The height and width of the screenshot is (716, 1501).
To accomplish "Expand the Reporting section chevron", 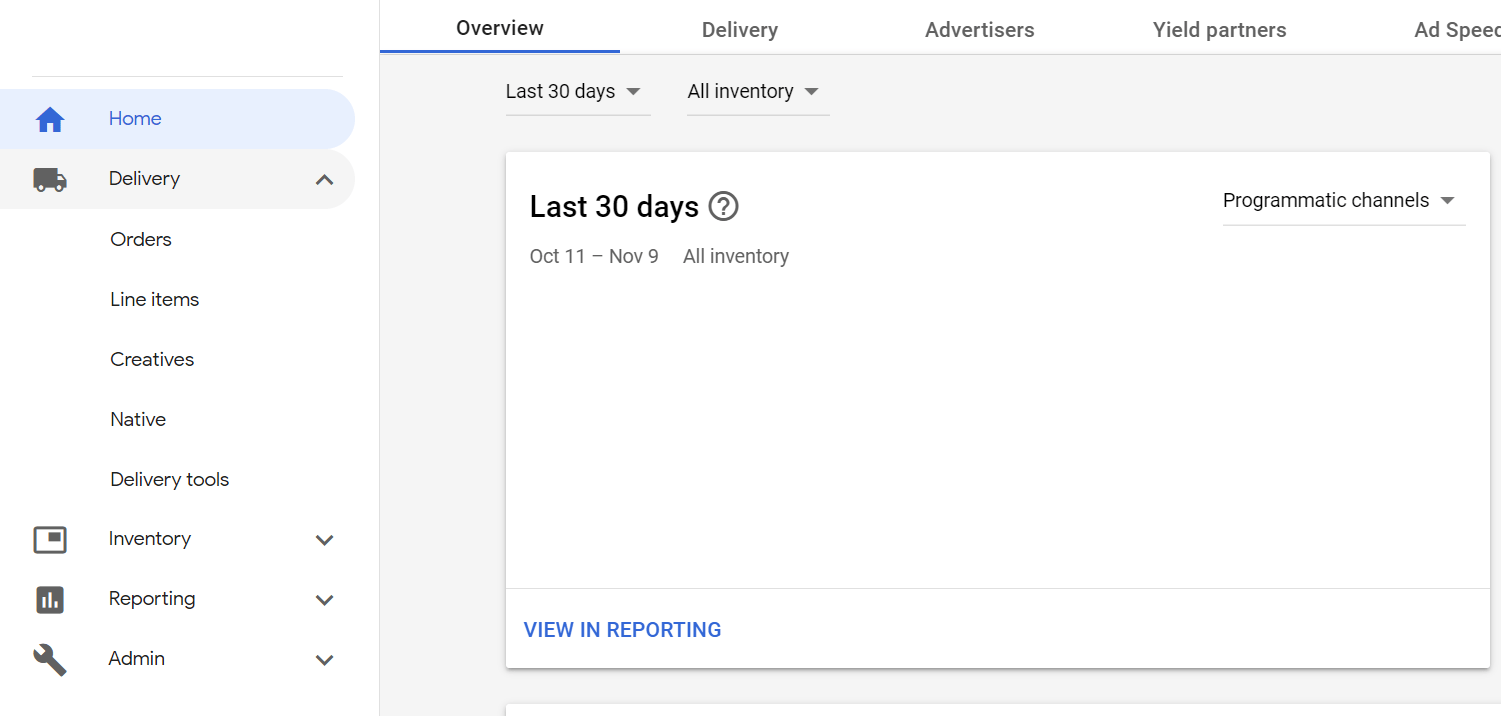I will (x=324, y=600).
